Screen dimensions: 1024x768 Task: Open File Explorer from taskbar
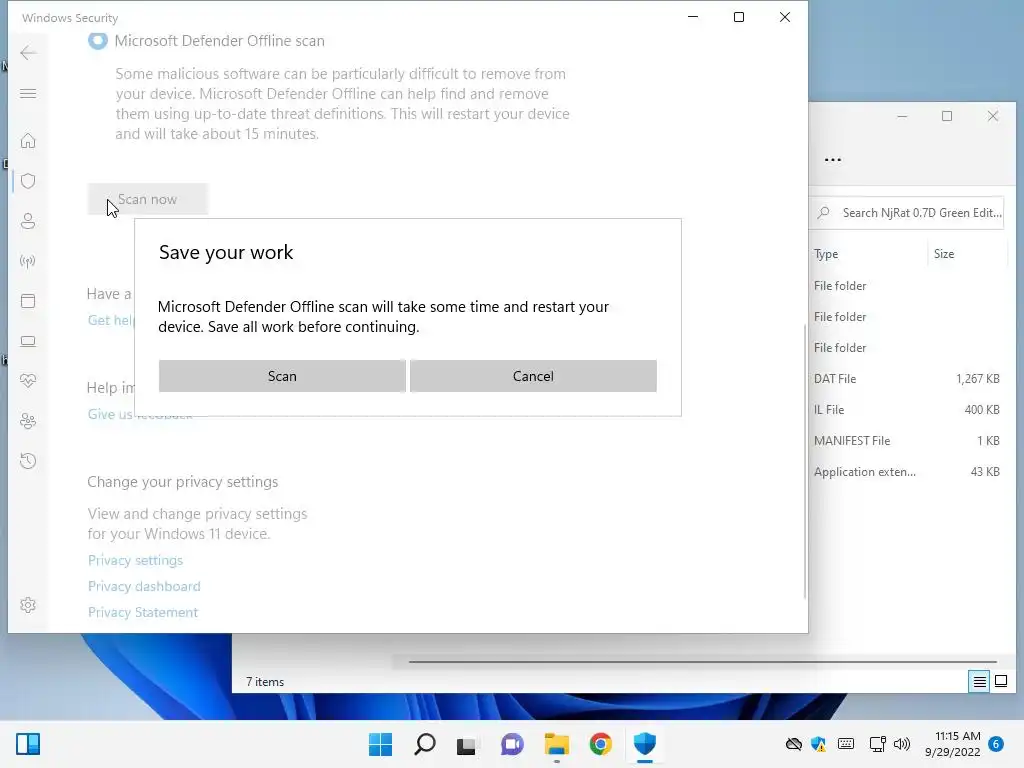pos(556,744)
